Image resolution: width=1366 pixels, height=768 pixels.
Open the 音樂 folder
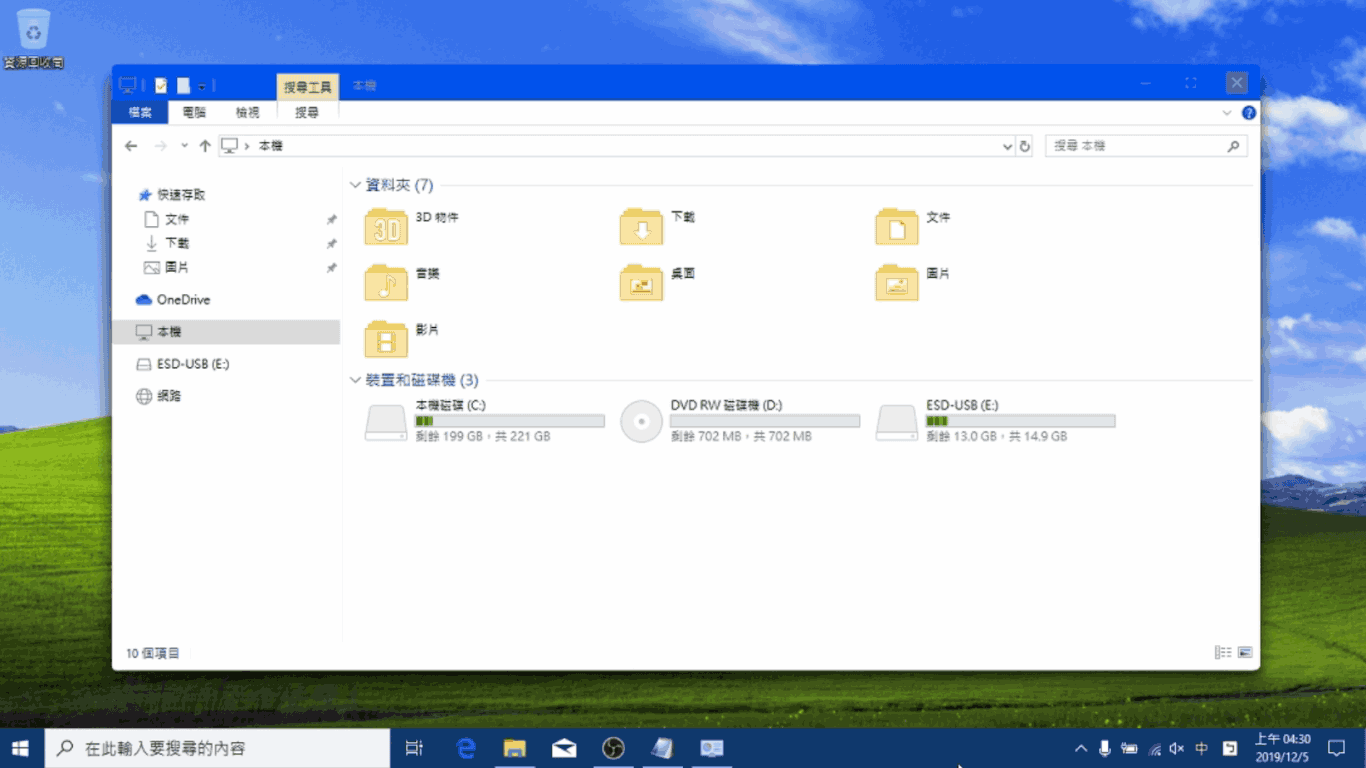(402, 283)
